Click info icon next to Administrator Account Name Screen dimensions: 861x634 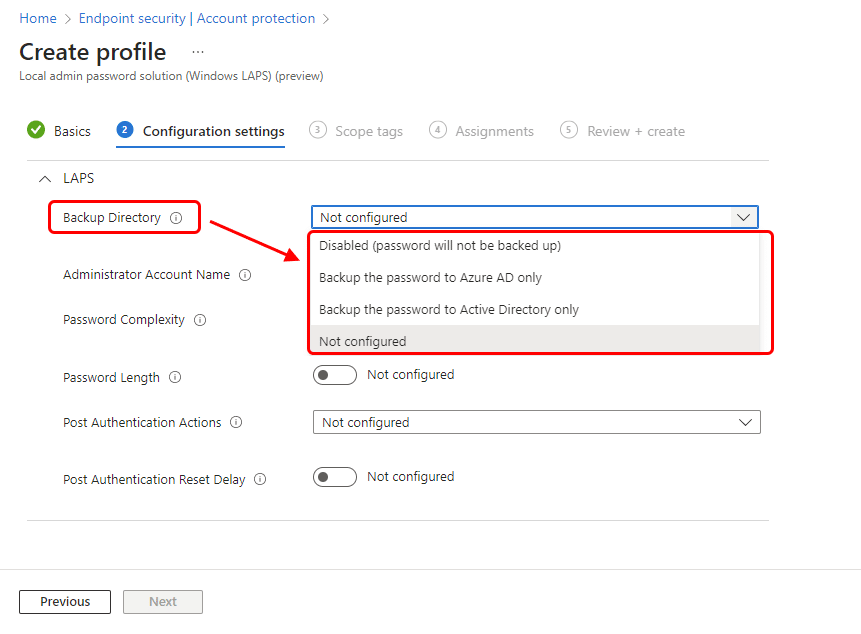(x=245, y=275)
